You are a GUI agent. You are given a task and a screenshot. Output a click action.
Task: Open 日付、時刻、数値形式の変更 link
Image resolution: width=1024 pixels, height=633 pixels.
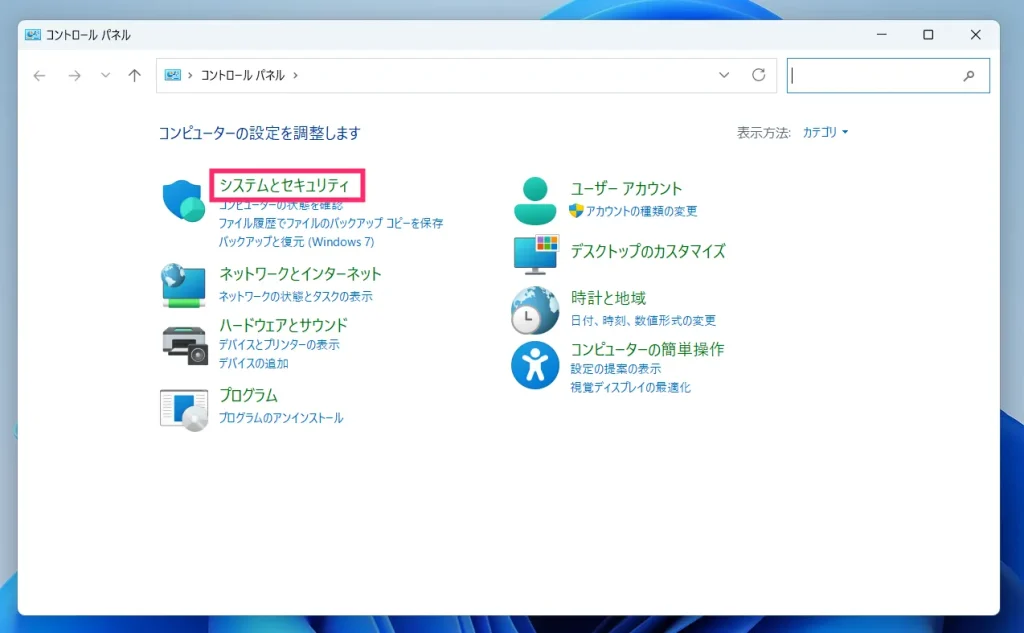(x=643, y=321)
